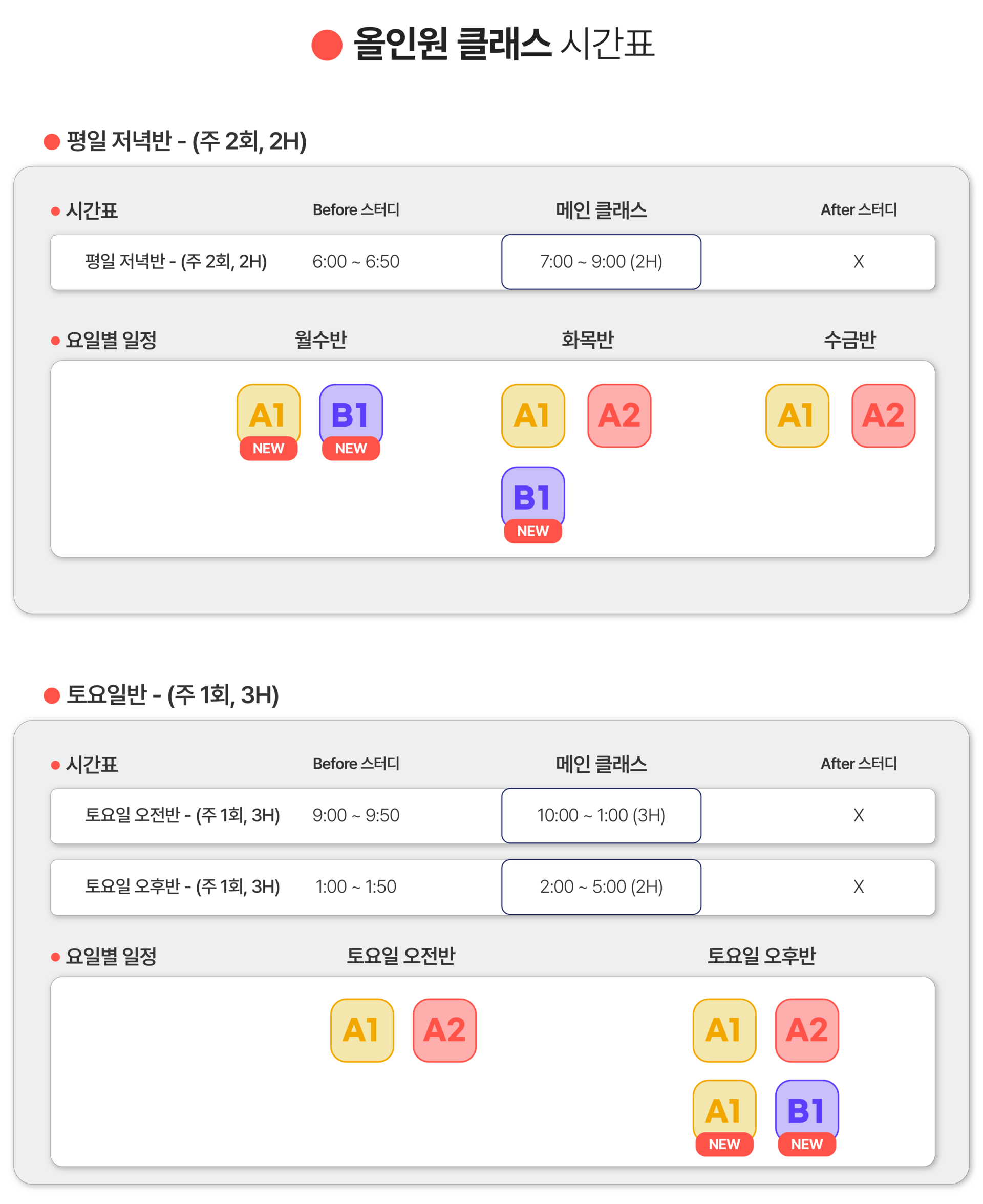Click the A1 NEW badge under 월수반
983x1204 pixels.
(x=268, y=421)
